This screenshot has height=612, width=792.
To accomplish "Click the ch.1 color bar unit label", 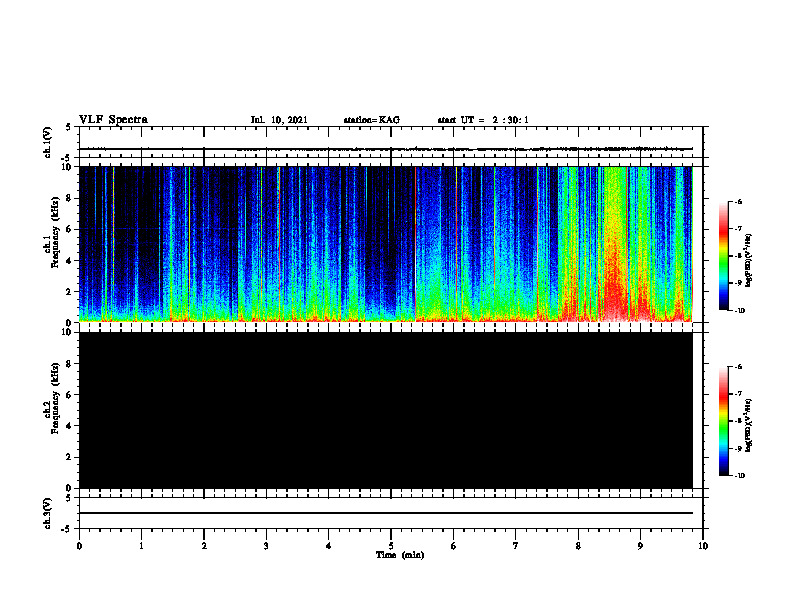I will (x=749, y=261).
